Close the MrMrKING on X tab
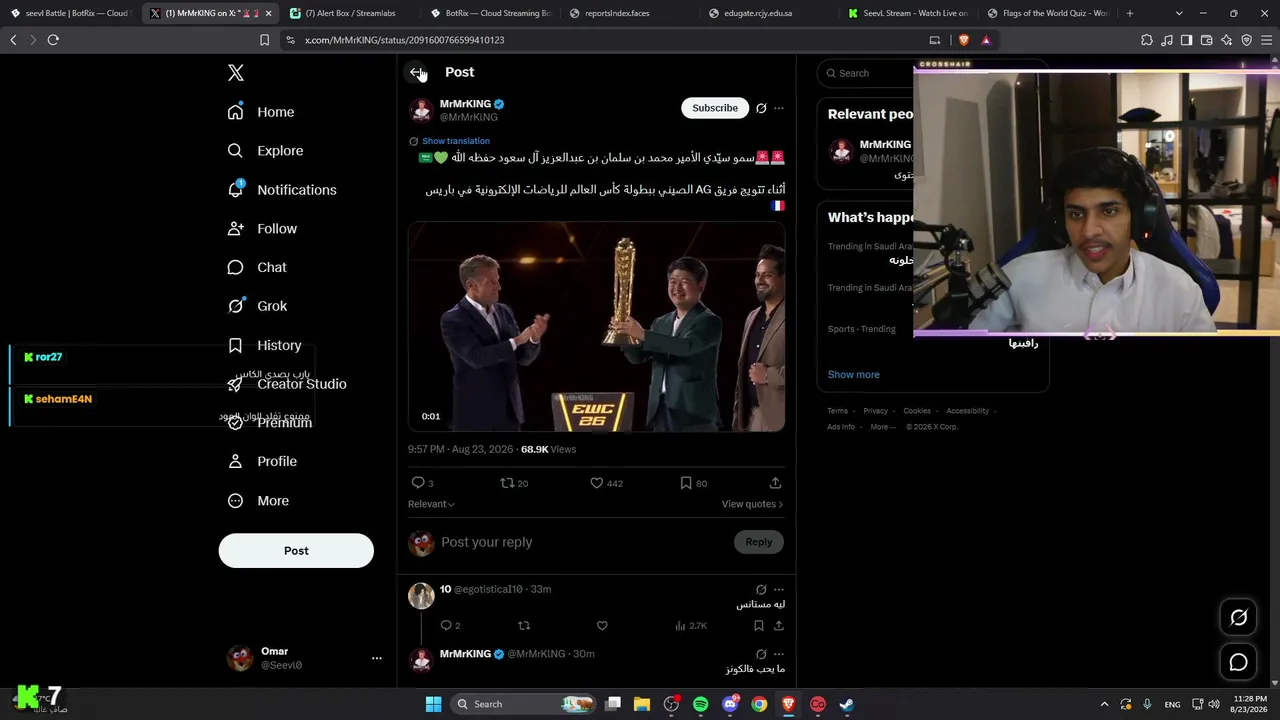This screenshot has width=1280, height=720. pos(268,14)
